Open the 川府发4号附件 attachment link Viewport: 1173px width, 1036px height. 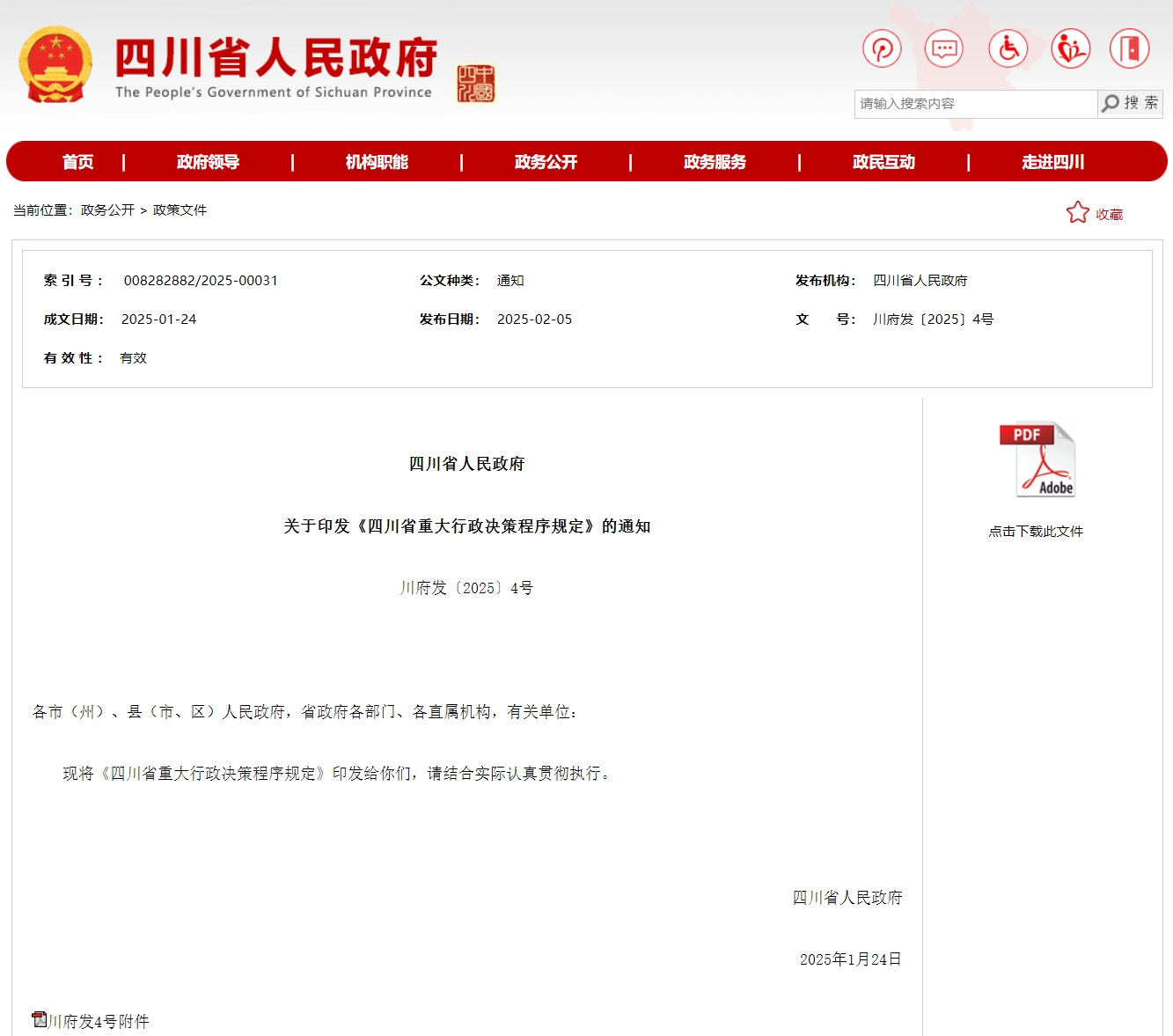pos(98,1021)
